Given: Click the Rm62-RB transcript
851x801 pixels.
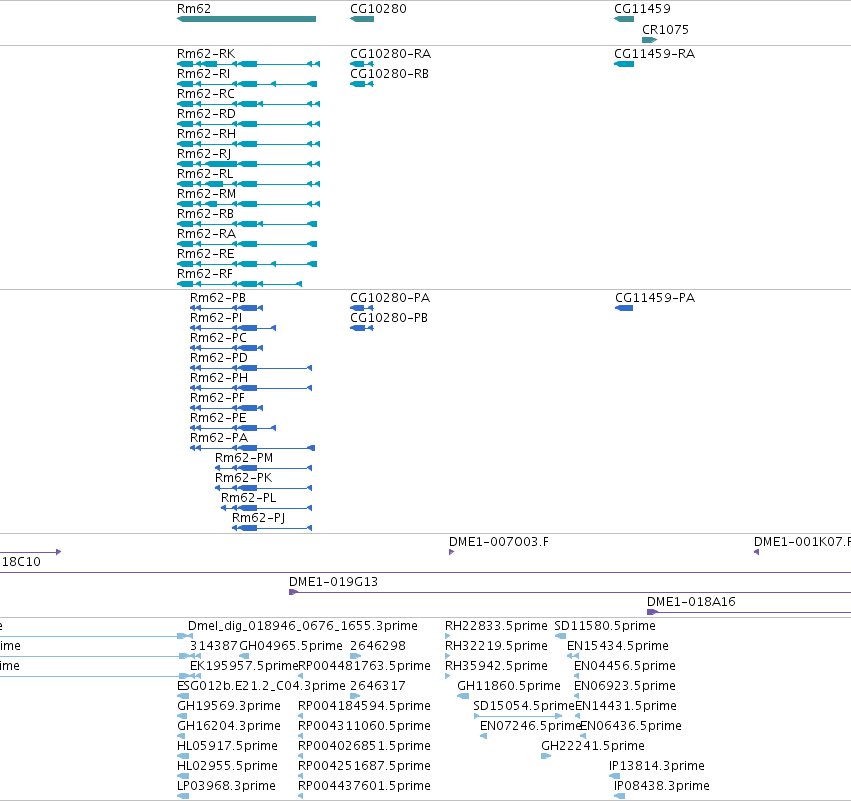Looking at the screenshot, I should [247, 224].
